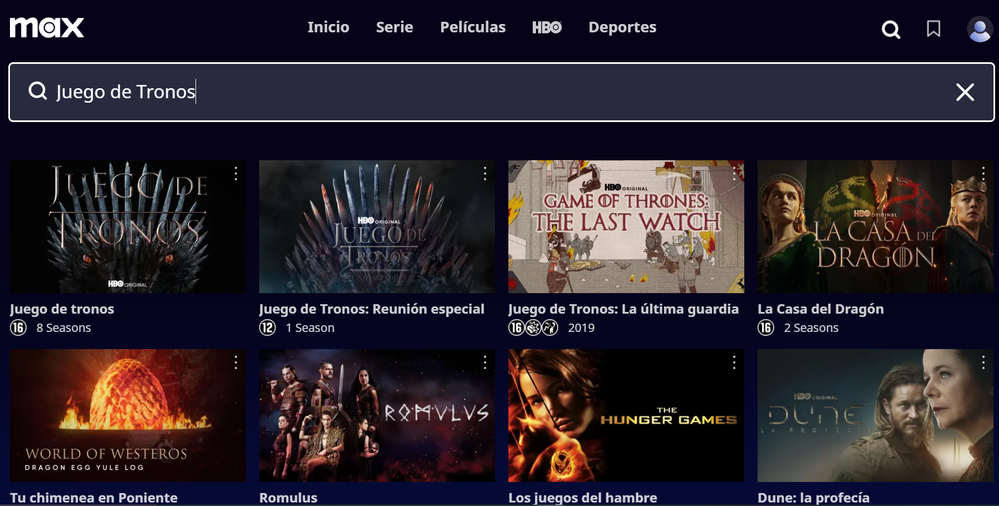Screen dimensions: 999x506
Task: Click the age rating 12 badge
Action: tap(267, 328)
